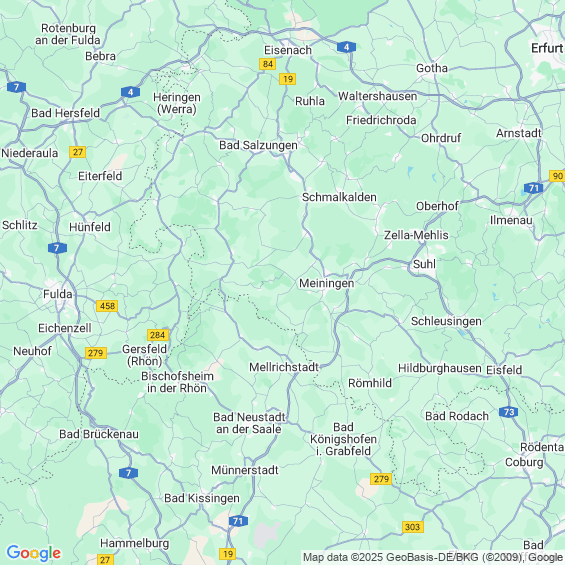Select the Mellrichstadt town label
The width and height of the screenshot is (565, 565).
click(284, 367)
